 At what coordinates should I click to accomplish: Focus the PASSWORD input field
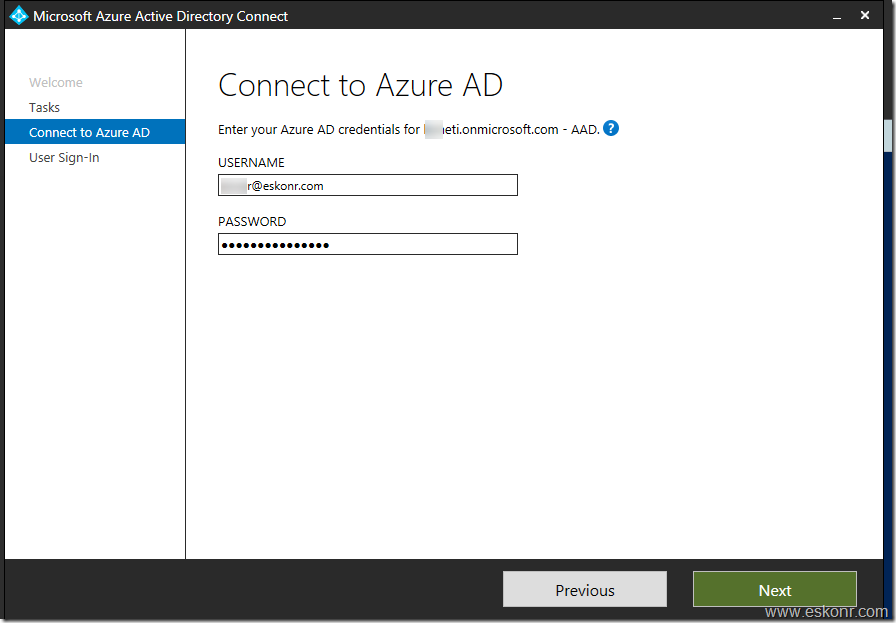pyautogui.click(x=367, y=244)
